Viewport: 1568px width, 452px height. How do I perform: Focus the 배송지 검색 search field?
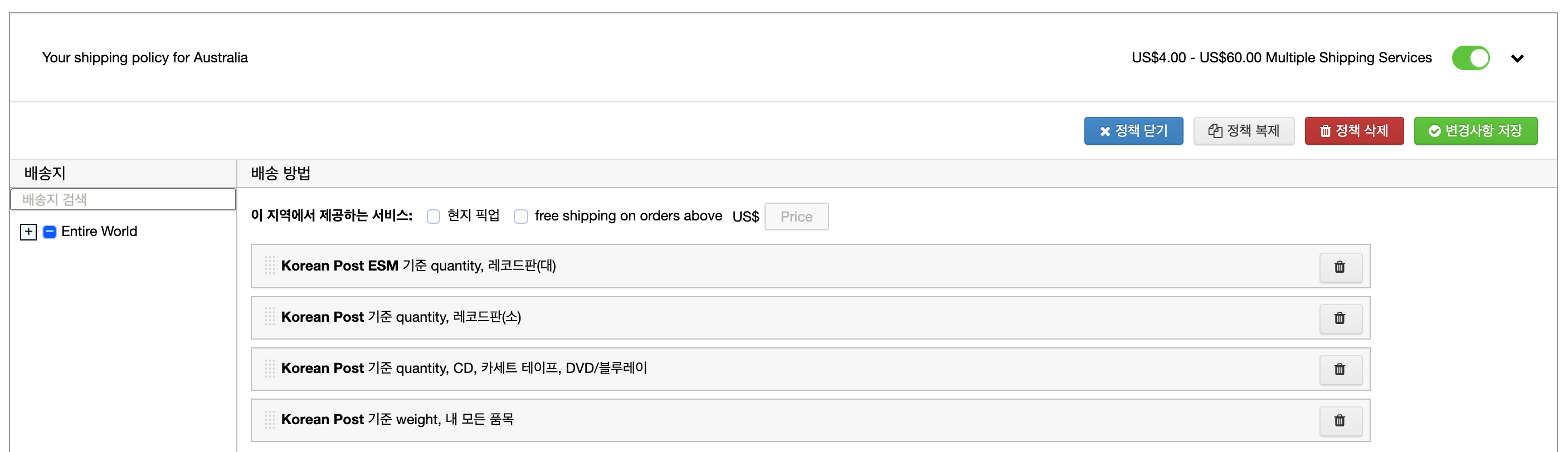[x=123, y=199]
